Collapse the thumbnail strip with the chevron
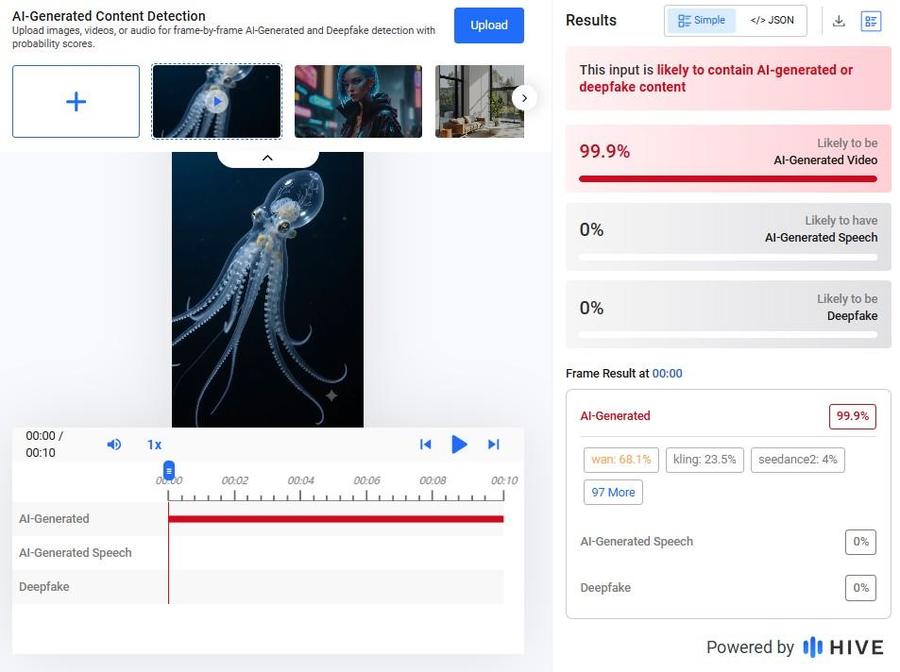The height and width of the screenshot is (672, 900). pos(267,158)
